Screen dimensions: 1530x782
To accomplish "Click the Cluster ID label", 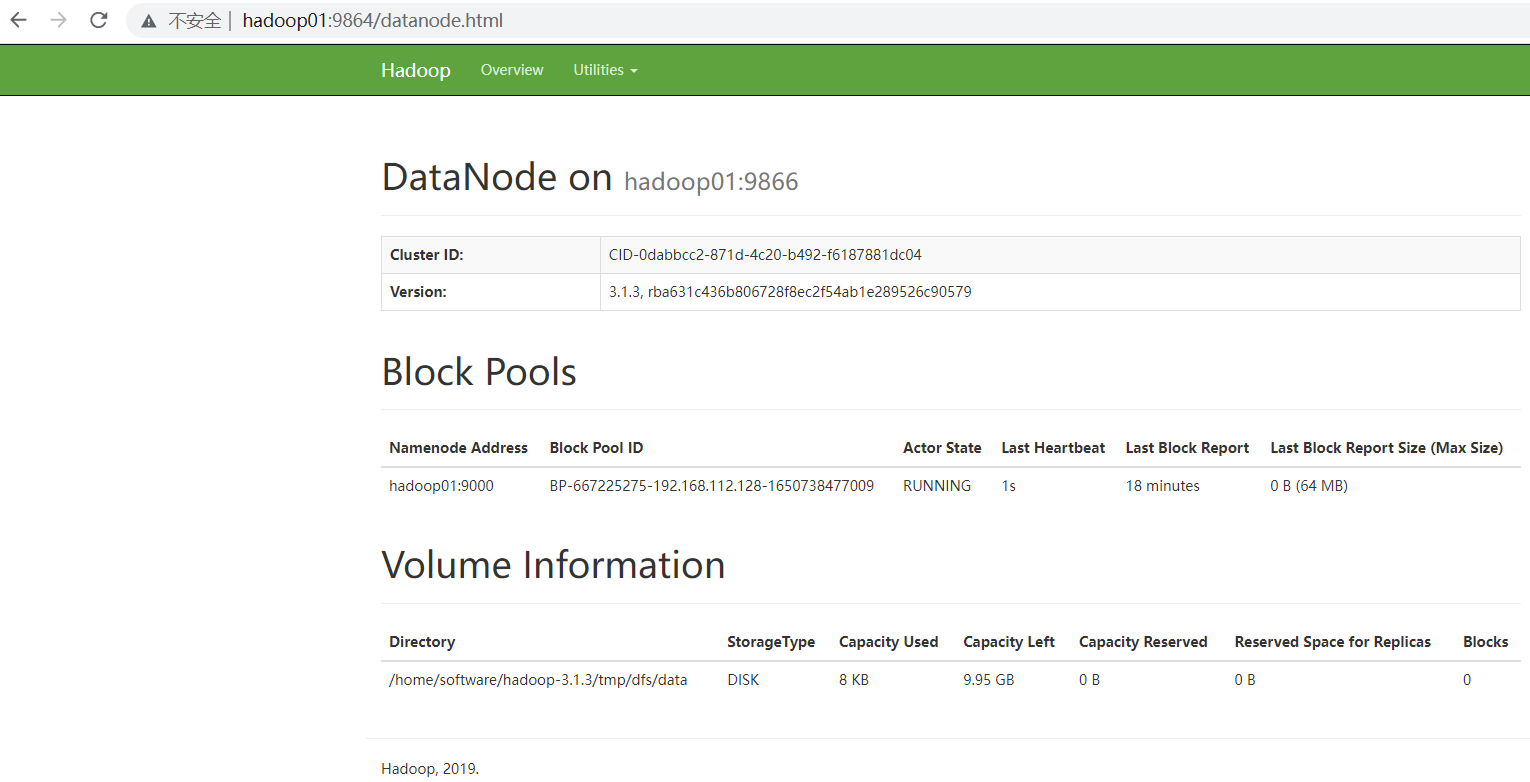I will [427, 255].
